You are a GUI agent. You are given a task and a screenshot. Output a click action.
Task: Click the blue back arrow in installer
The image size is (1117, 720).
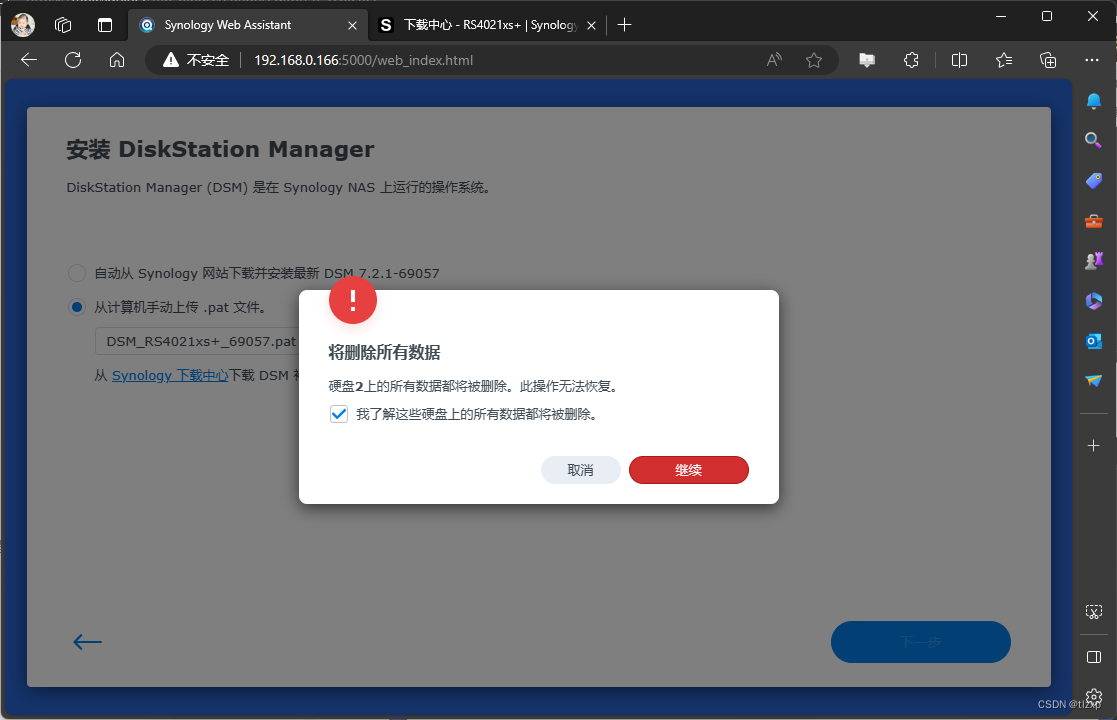[x=88, y=642]
